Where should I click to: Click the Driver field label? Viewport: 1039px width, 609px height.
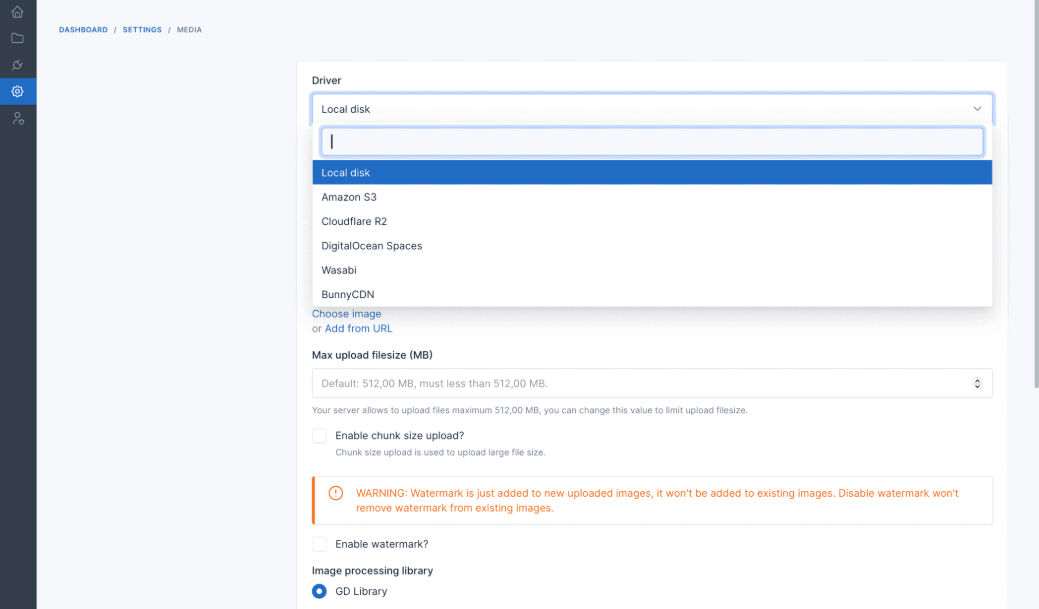[x=327, y=80]
